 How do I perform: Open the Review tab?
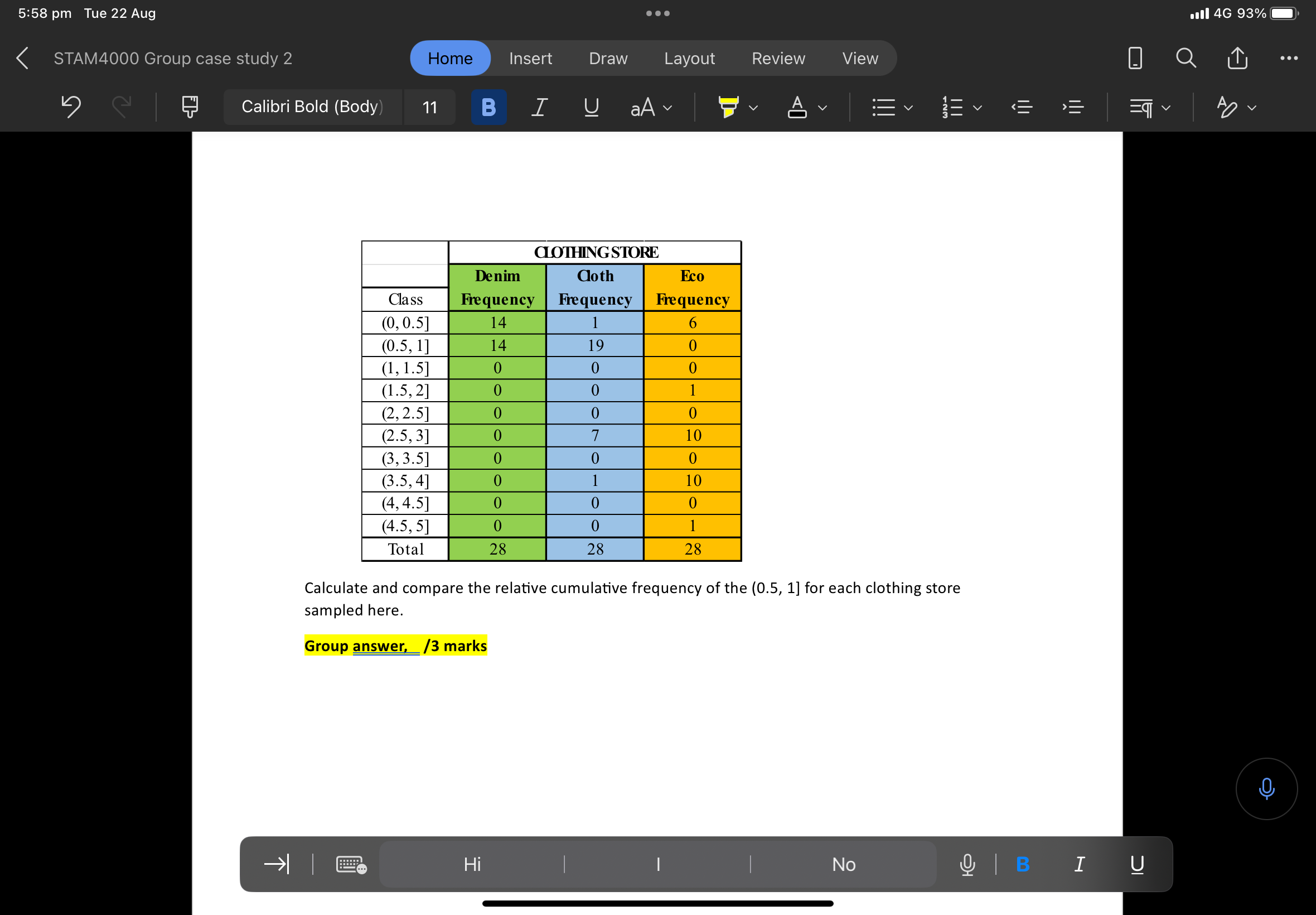coord(778,58)
